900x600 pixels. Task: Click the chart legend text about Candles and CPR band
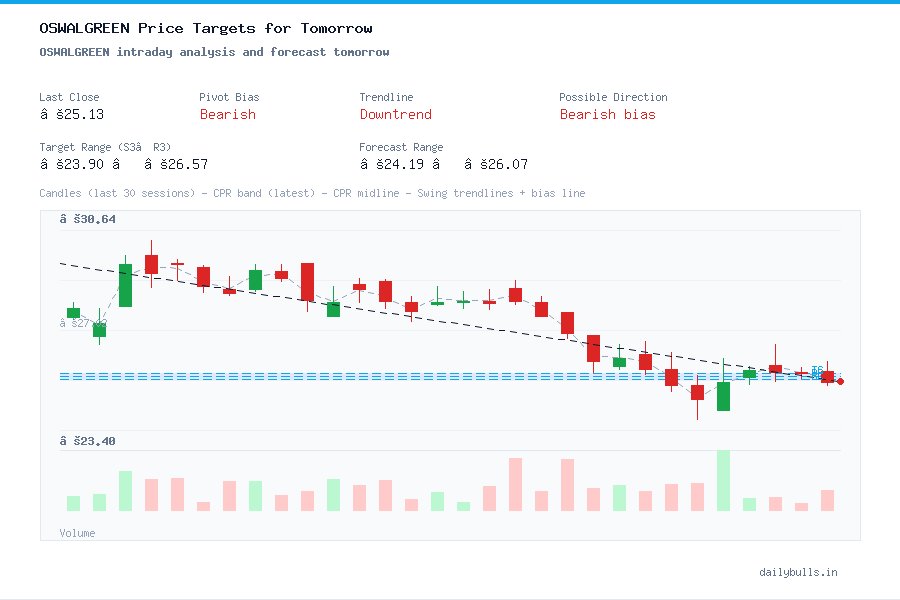pyautogui.click(x=312, y=193)
